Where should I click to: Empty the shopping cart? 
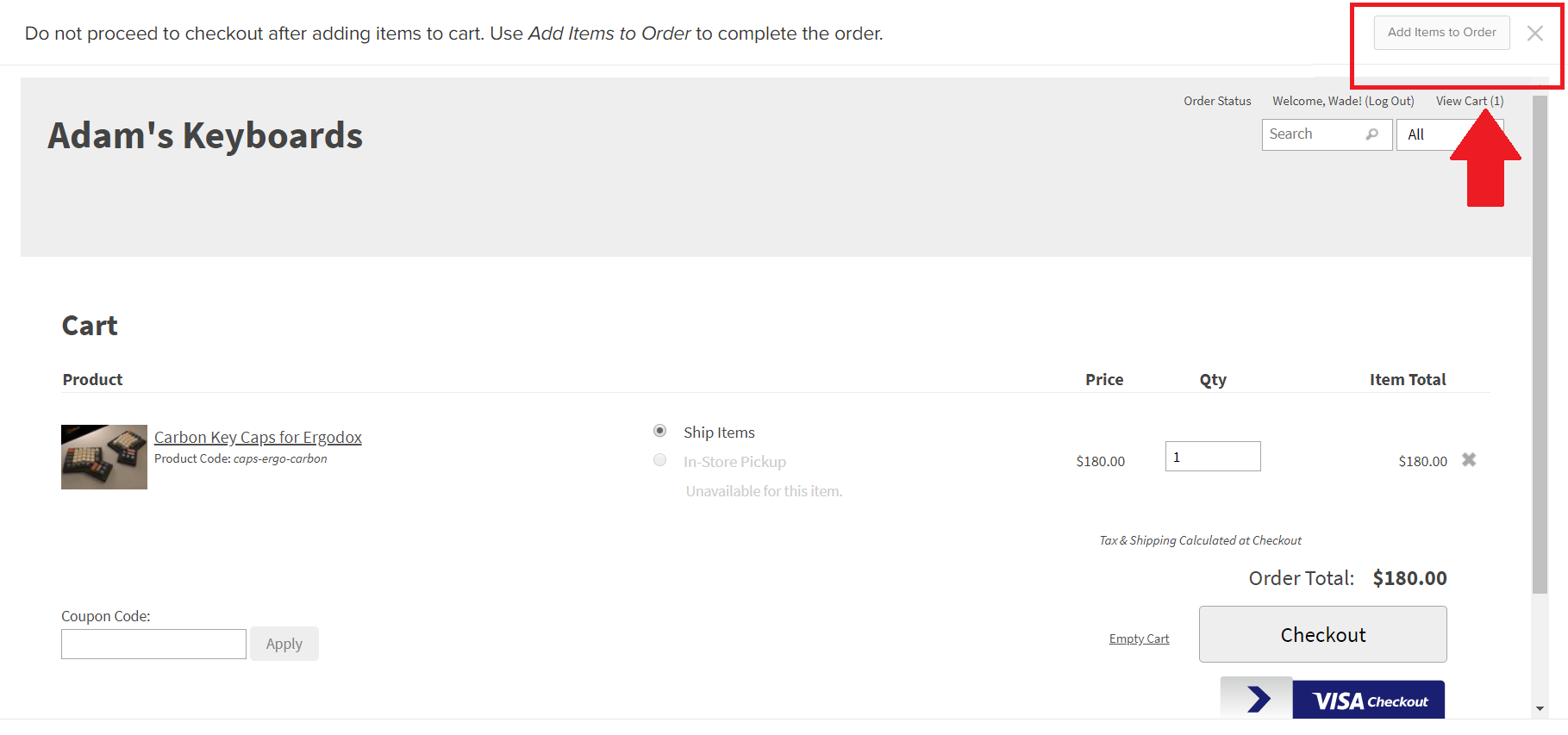click(x=1139, y=638)
